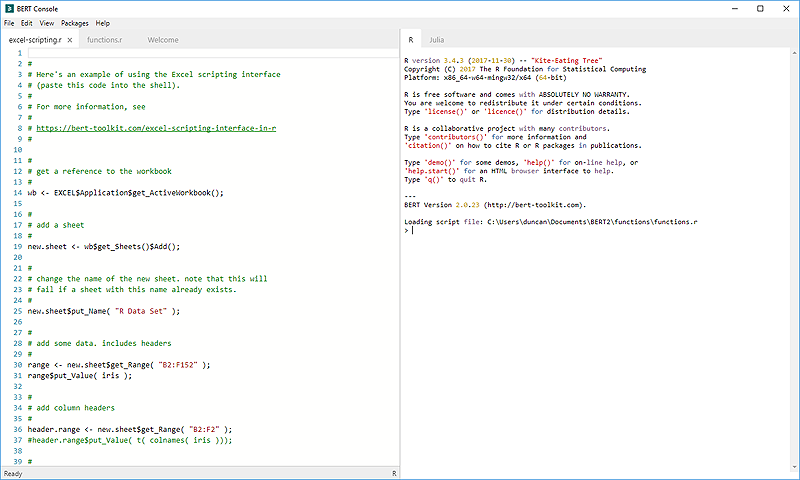Maximize the BERT Console window
The image size is (800, 480).
[760, 8]
